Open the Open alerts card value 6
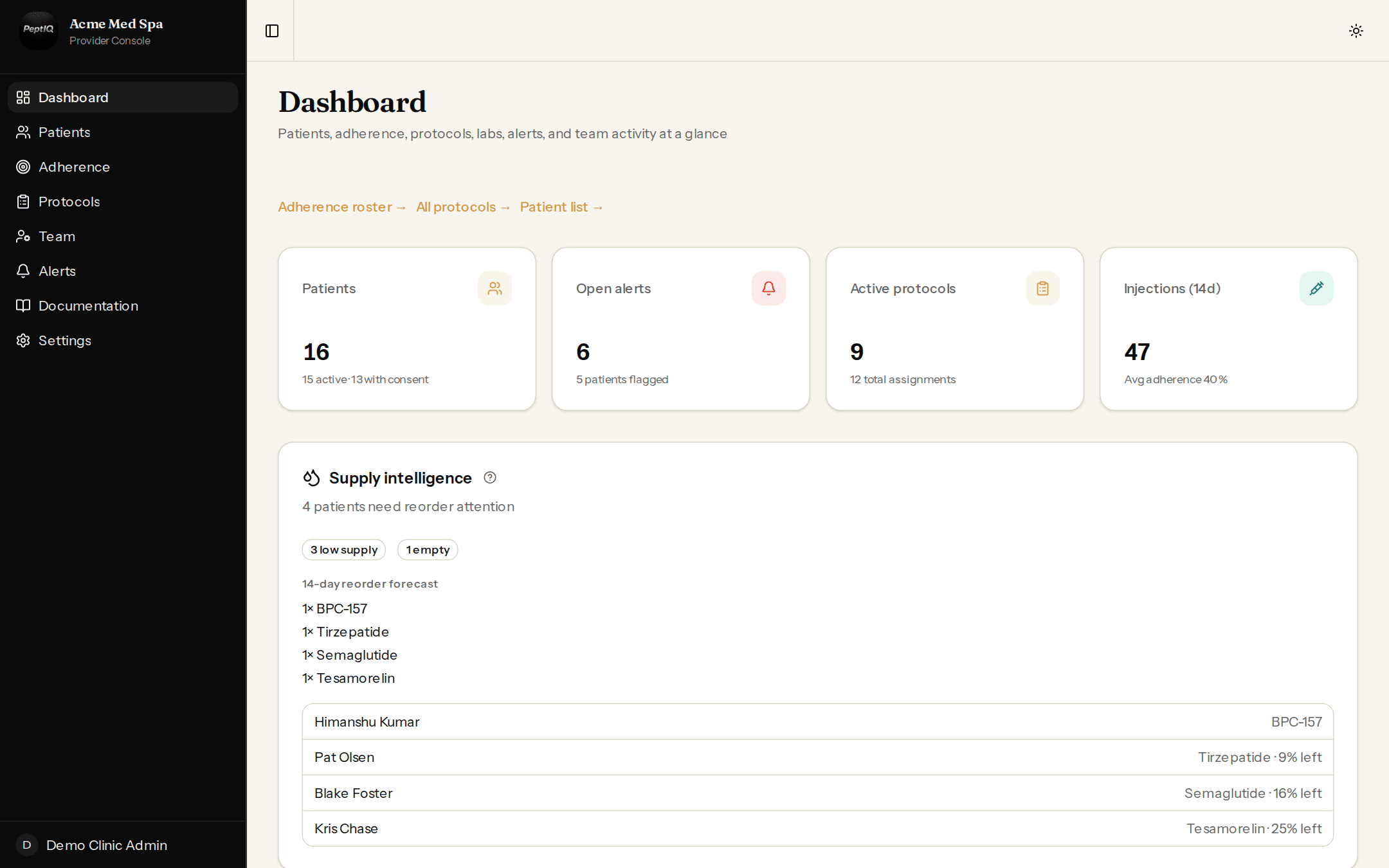 [583, 352]
